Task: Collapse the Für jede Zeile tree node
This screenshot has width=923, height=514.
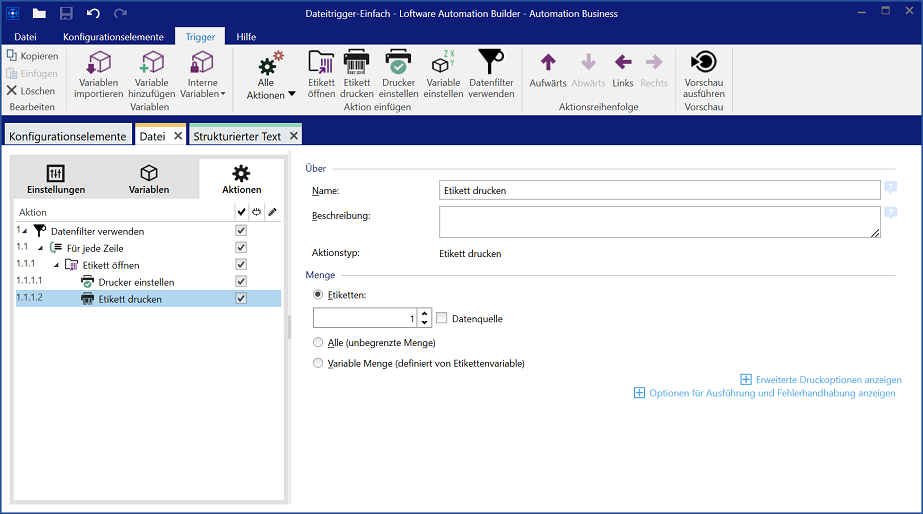Action: pos(41,248)
